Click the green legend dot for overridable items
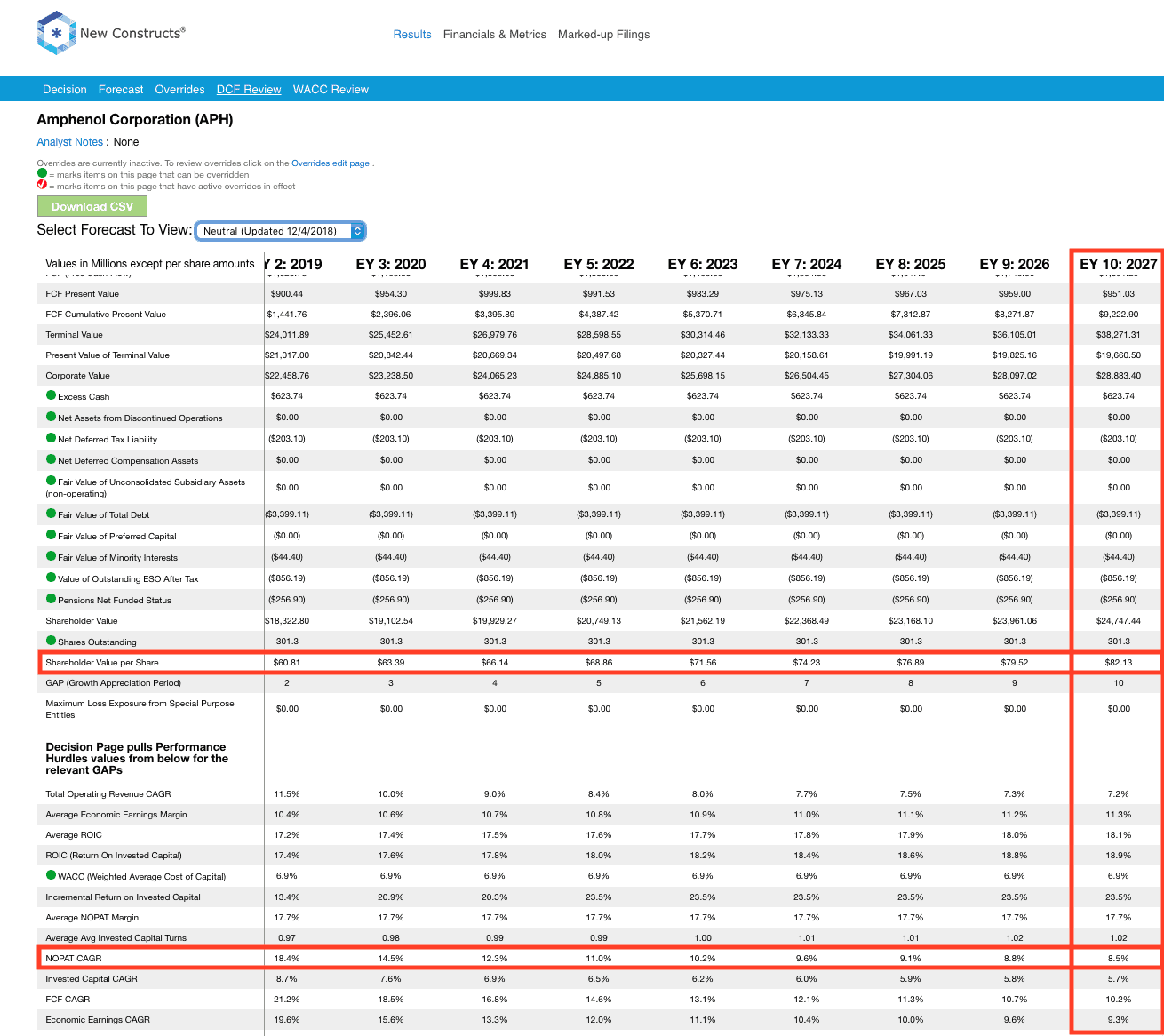Viewport: 1164px width, 1036px height. point(42,174)
